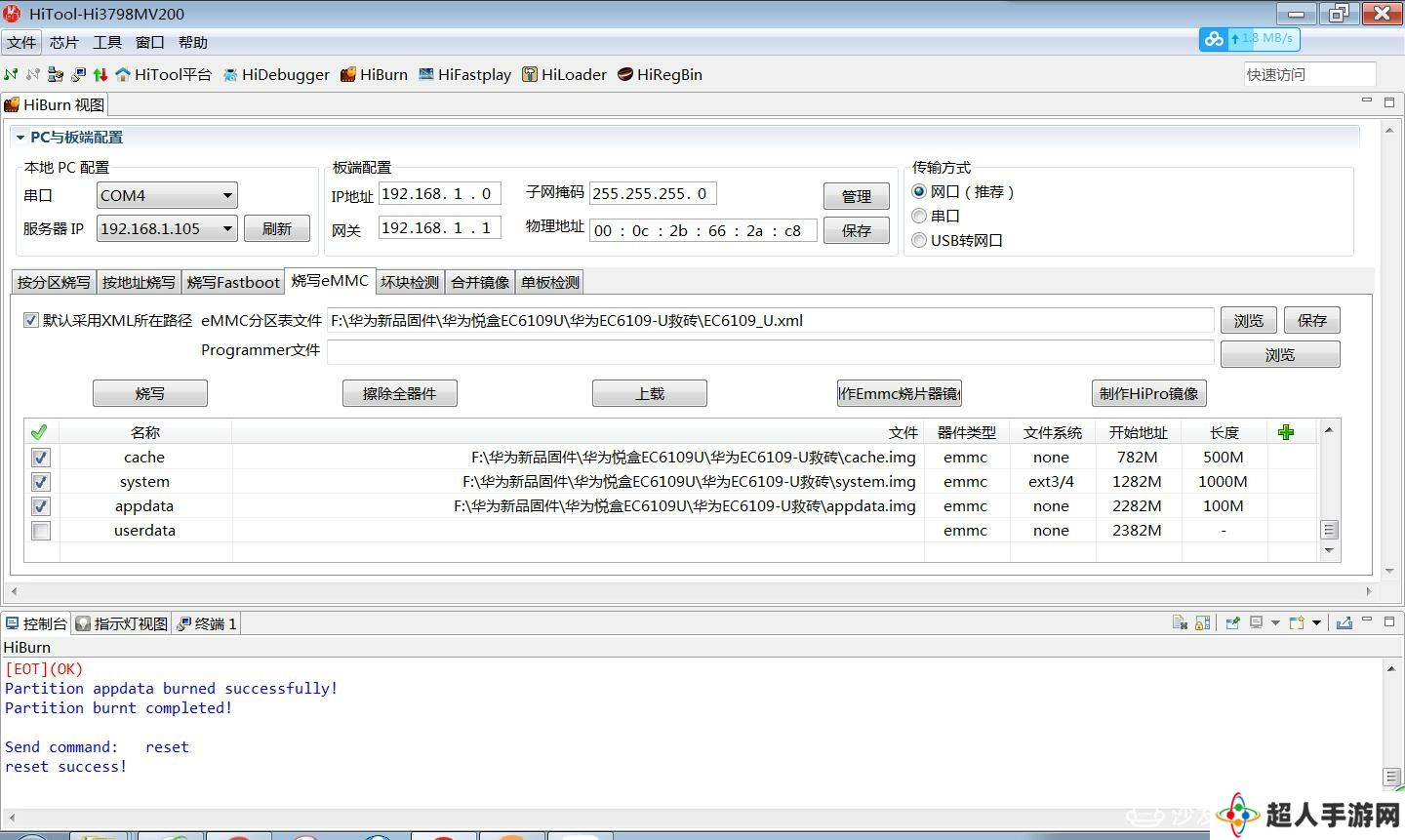Screen dimensions: 1405x840
Task: Open the 指示灯视图 tab
Action: point(122,623)
